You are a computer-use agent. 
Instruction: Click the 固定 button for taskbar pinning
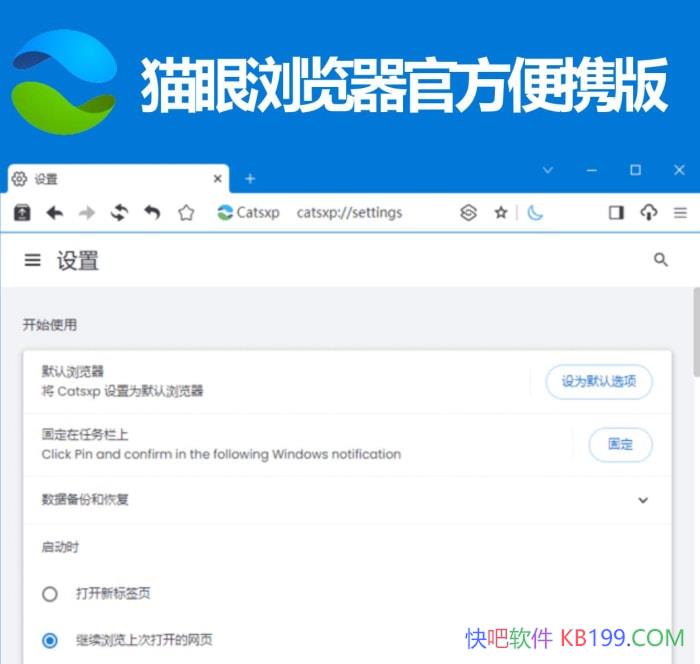click(621, 445)
